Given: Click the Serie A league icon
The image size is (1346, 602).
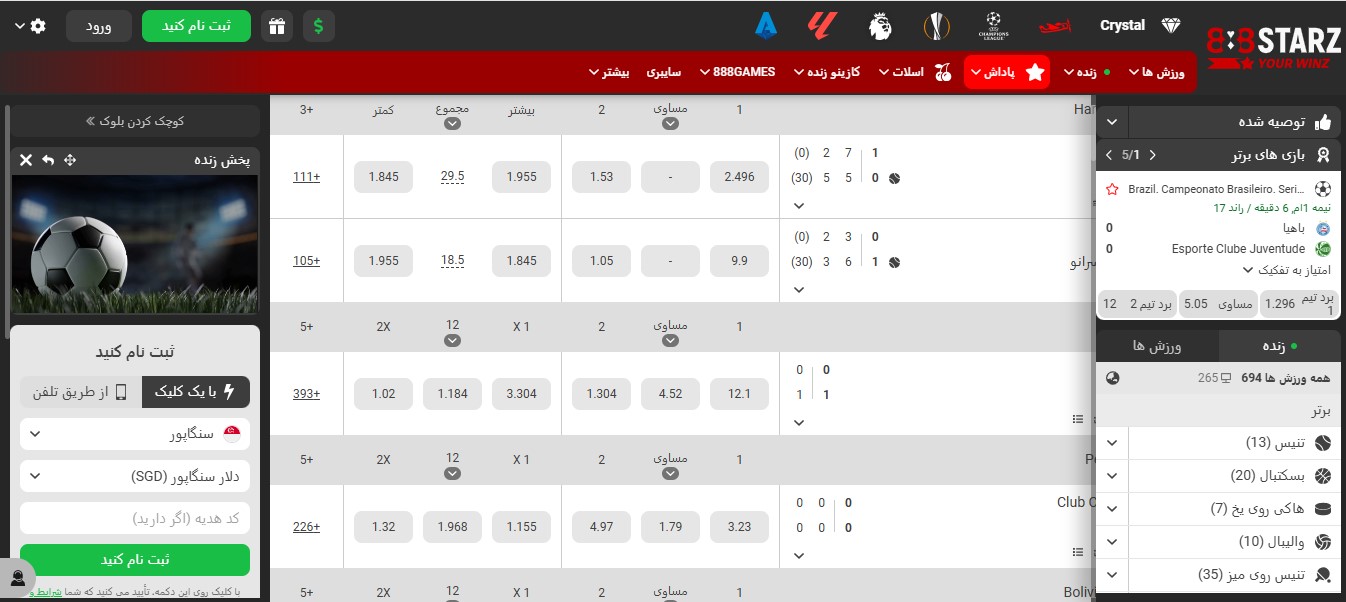Looking at the screenshot, I should (x=767, y=26).
